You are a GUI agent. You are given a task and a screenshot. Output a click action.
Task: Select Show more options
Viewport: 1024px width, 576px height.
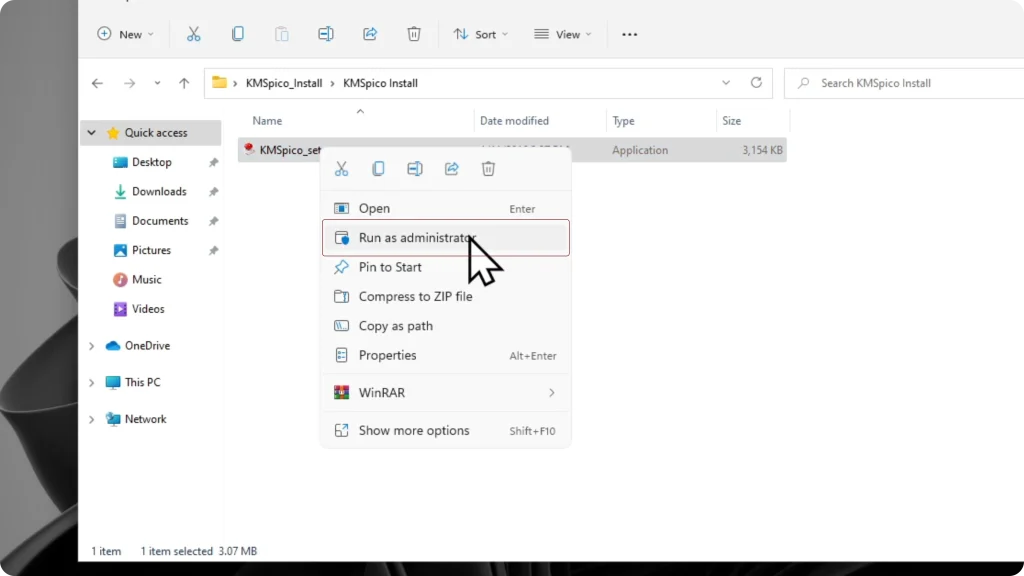[x=446, y=430]
